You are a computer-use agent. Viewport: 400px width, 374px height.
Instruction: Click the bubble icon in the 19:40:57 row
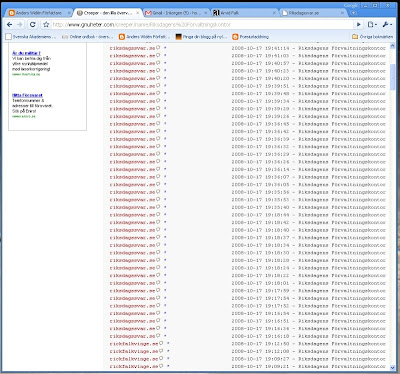click(158, 63)
